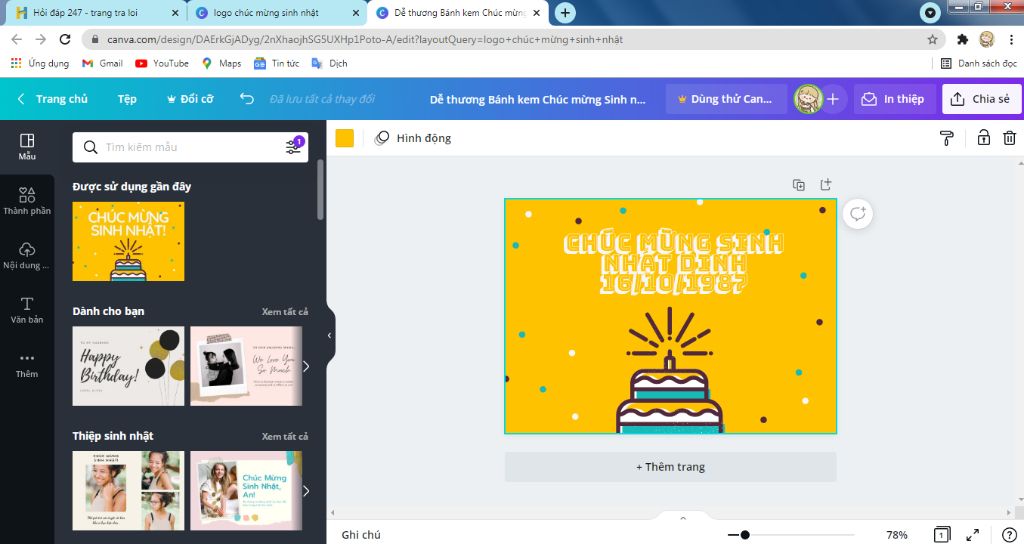
Task: Open the Nội dung uploads panel
Action: pos(27,255)
